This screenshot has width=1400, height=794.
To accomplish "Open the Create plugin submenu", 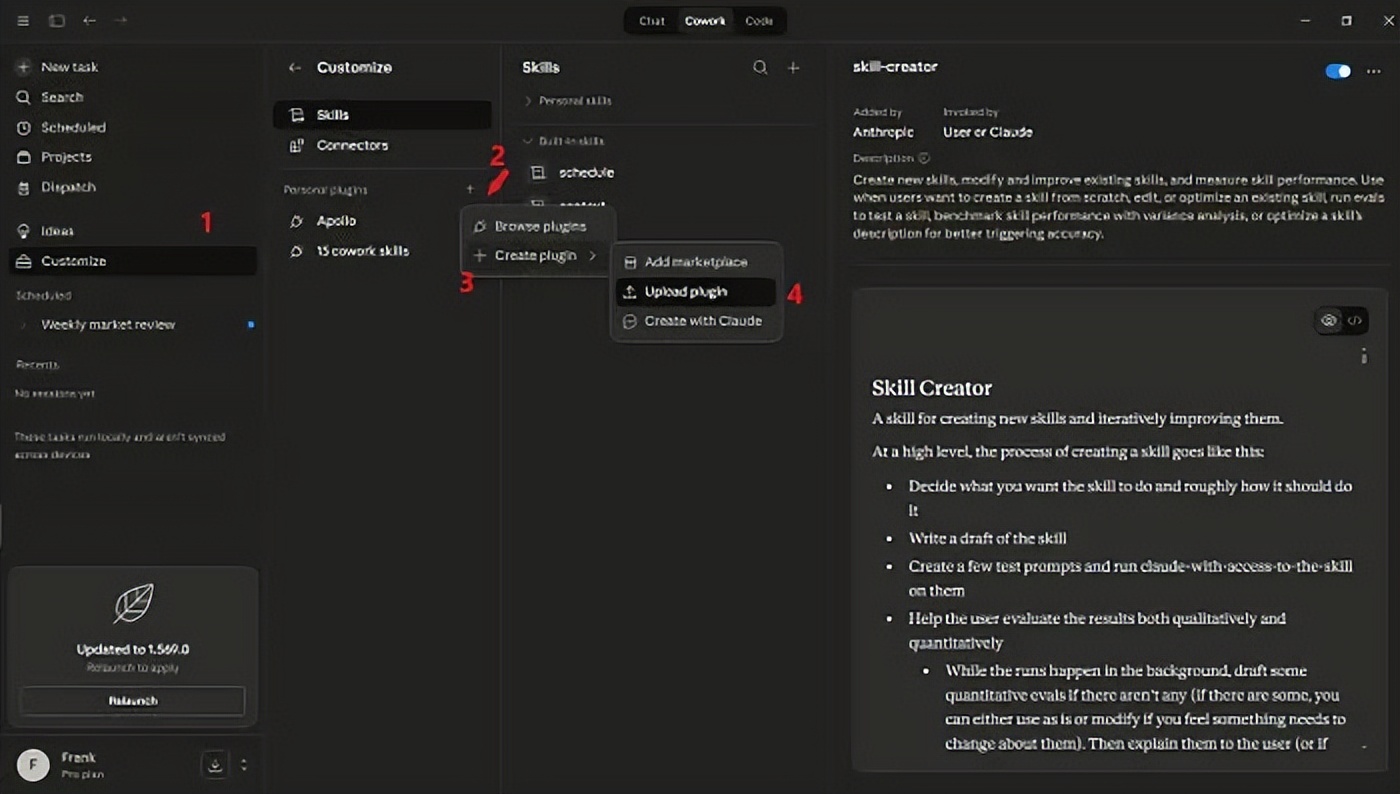I will 538,256.
